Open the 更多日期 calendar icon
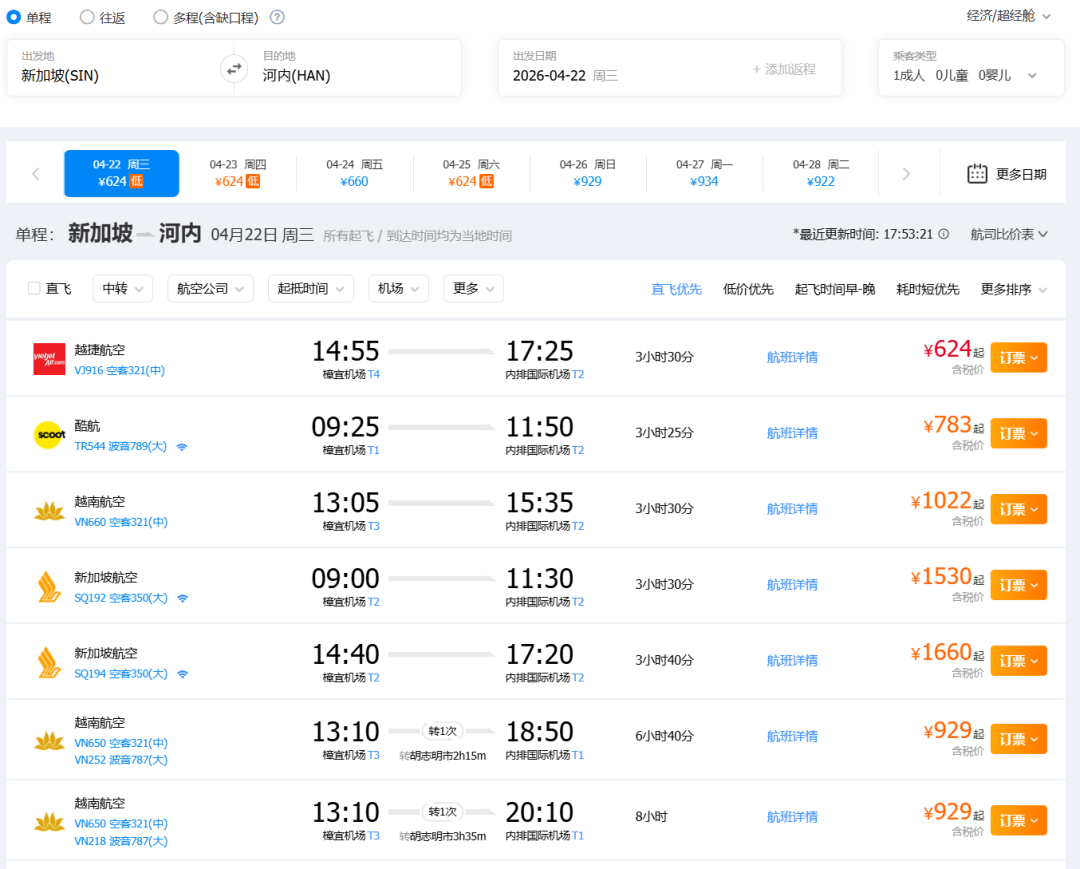Image resolution: width=1080 pixels, height=869 pixels. [977, 174]
